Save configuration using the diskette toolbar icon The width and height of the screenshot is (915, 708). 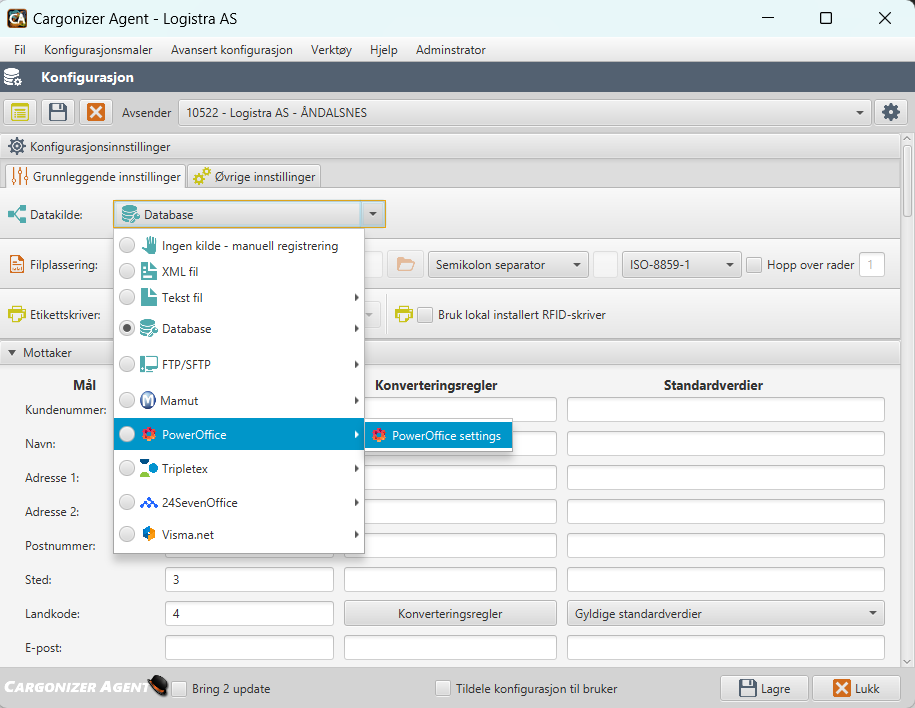click(57, 111)
